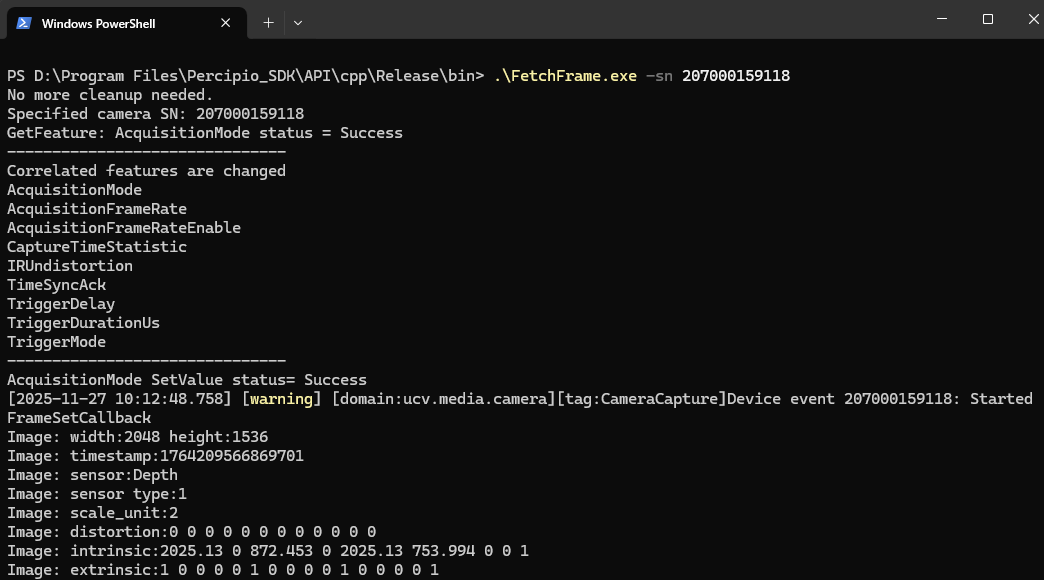Screen dimensions: 1044x580
Task: Click the PowerShell icon in the tab
Action: (x=24, y=22)
